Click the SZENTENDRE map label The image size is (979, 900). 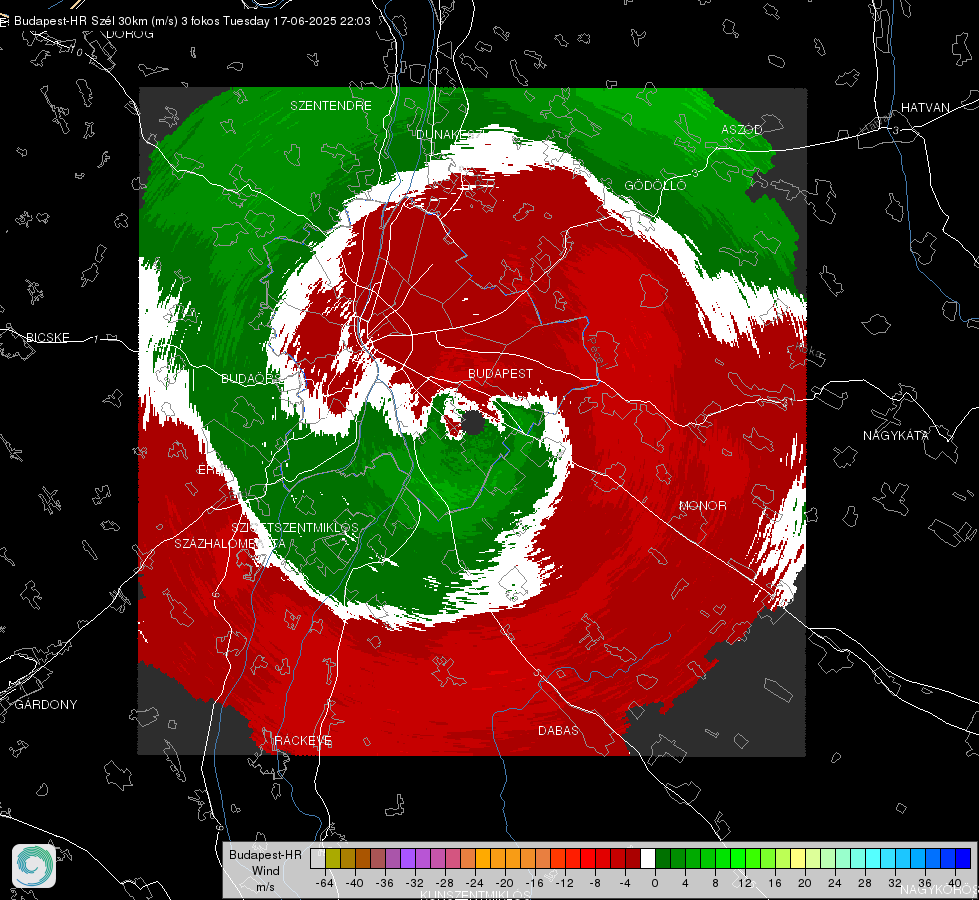coord(331,106)
